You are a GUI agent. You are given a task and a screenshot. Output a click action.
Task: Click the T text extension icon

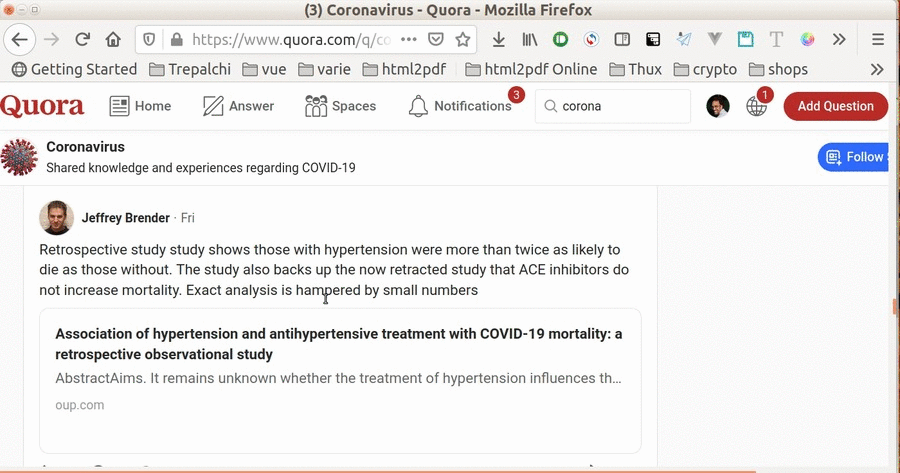[776, 39]
